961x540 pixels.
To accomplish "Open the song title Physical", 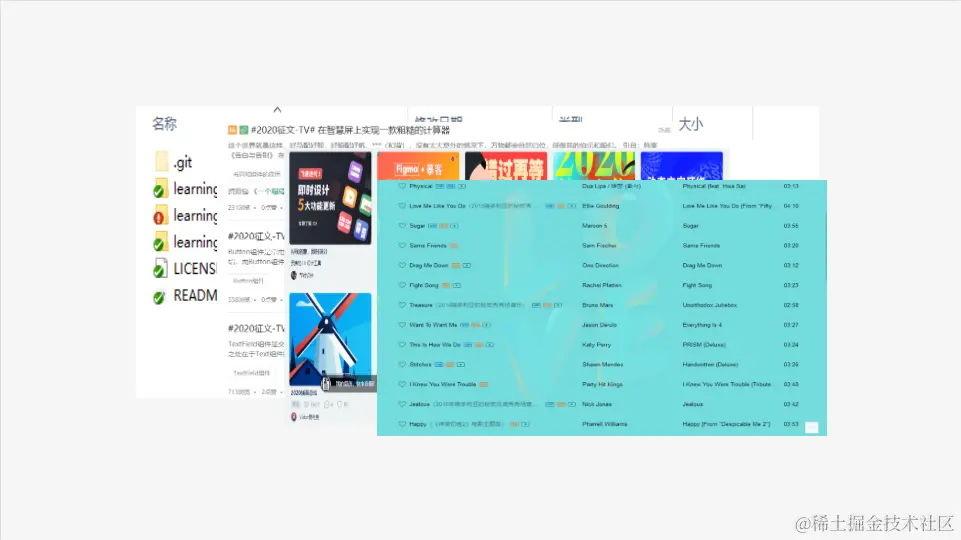I will point(420,186).
